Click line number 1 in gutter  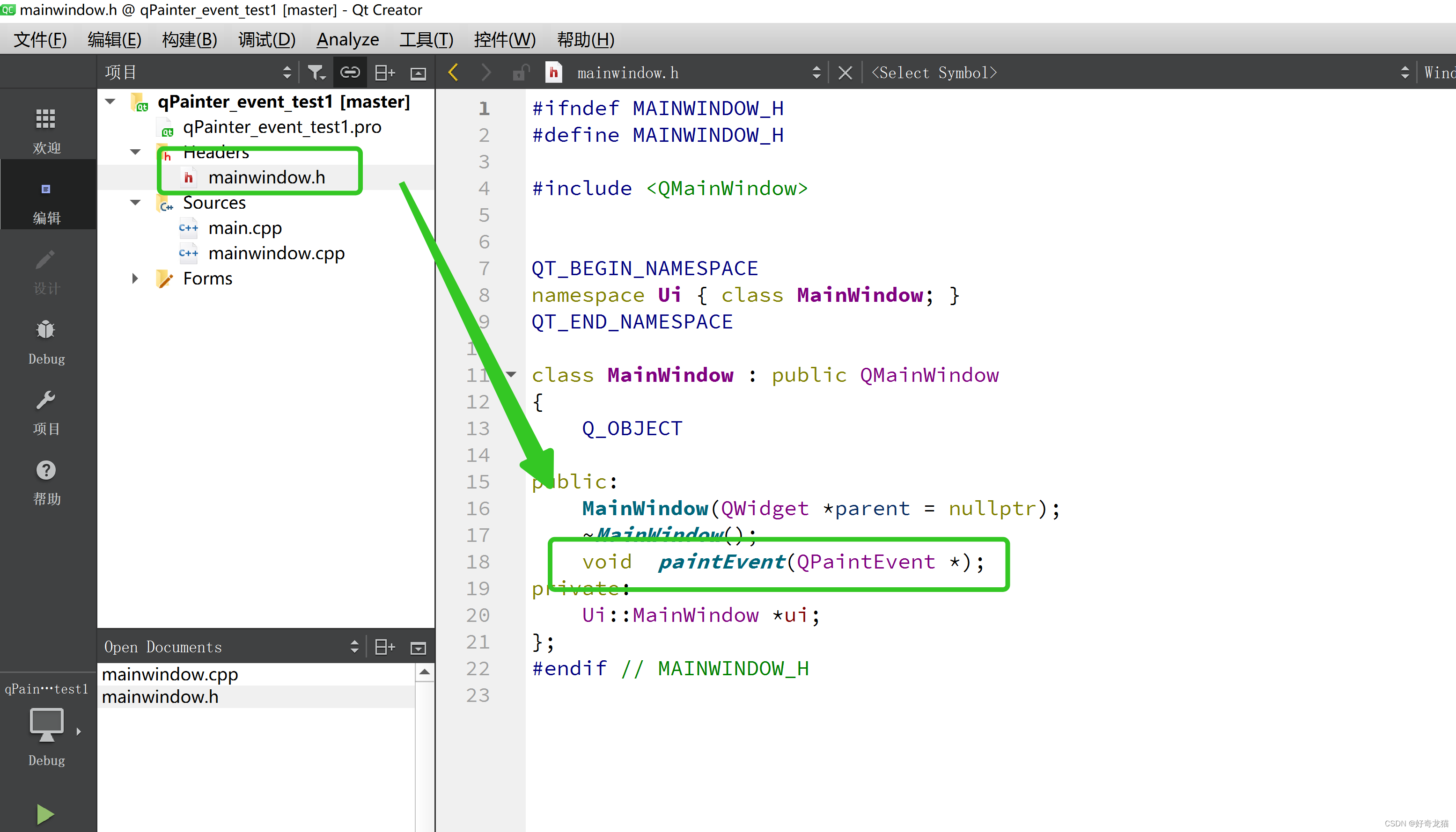click(484, 108)
